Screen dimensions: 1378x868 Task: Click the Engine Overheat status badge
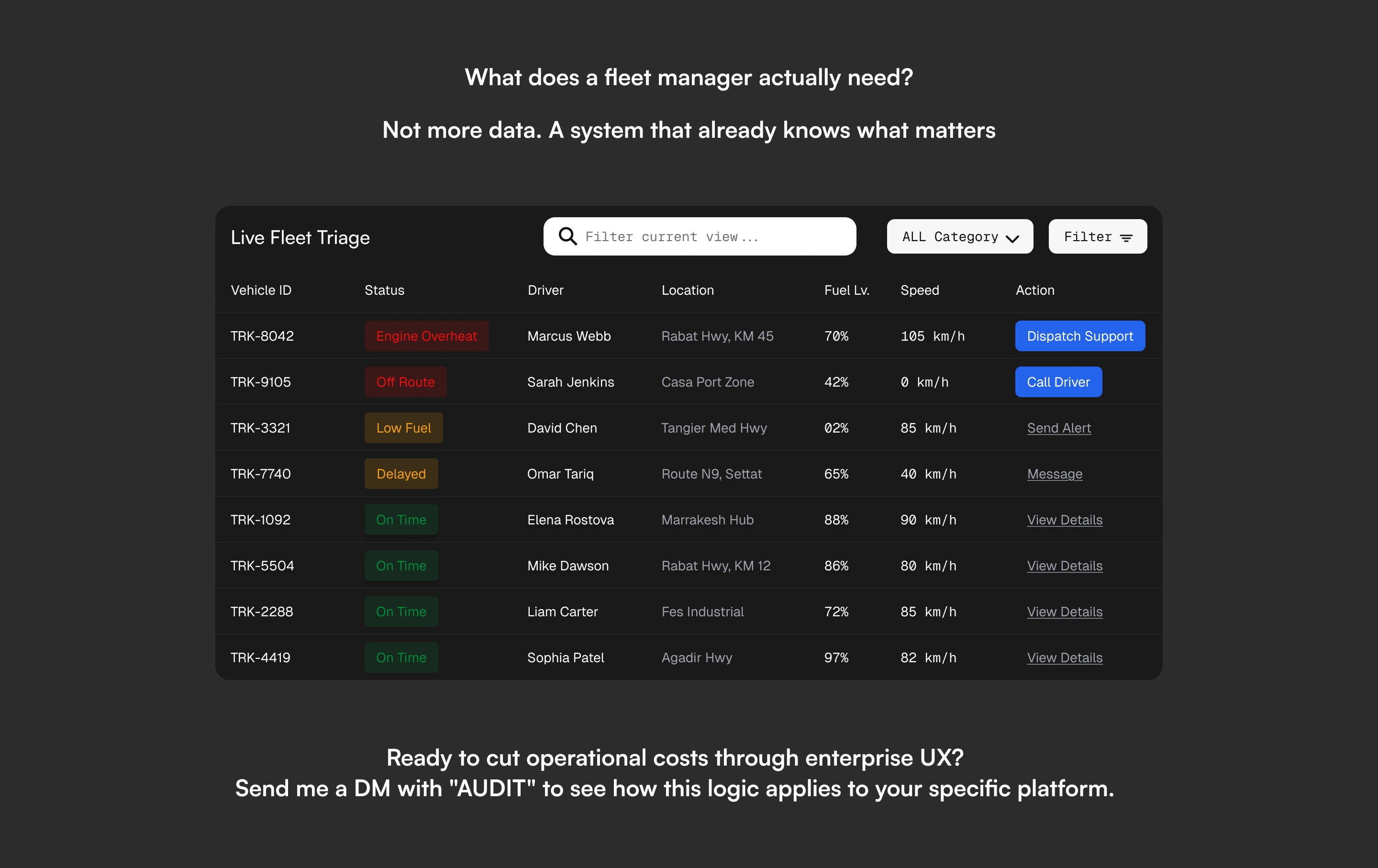point(426,336)
